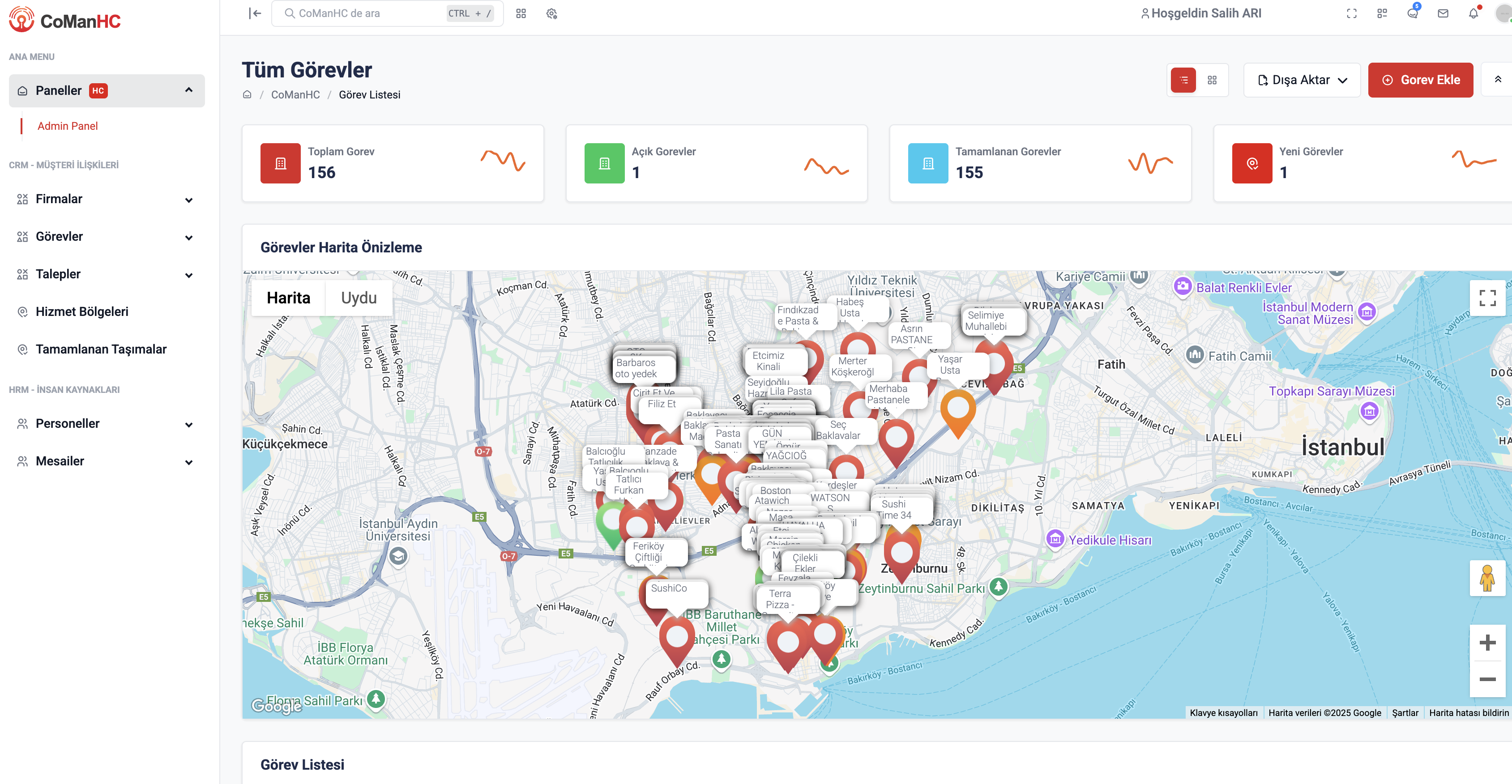1512x784 pixels.
Task: Collapse the sidebar with the arrow icon
Action: click(x=255, y=13)
